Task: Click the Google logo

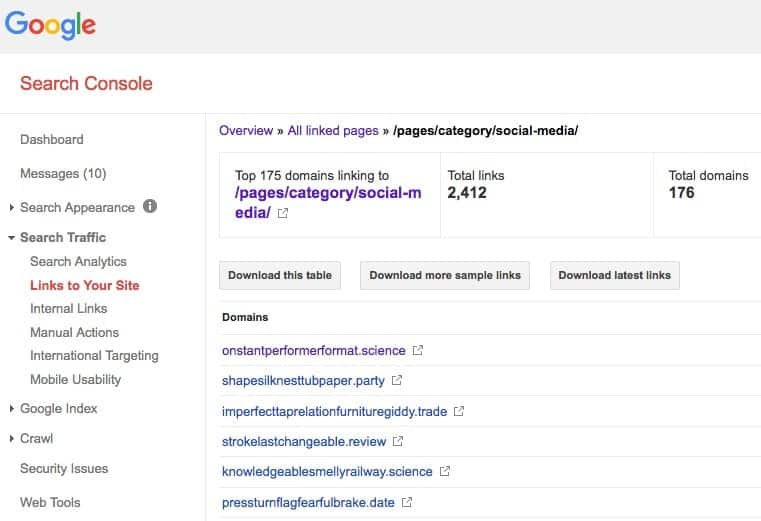Action: [x=50, y=25]
